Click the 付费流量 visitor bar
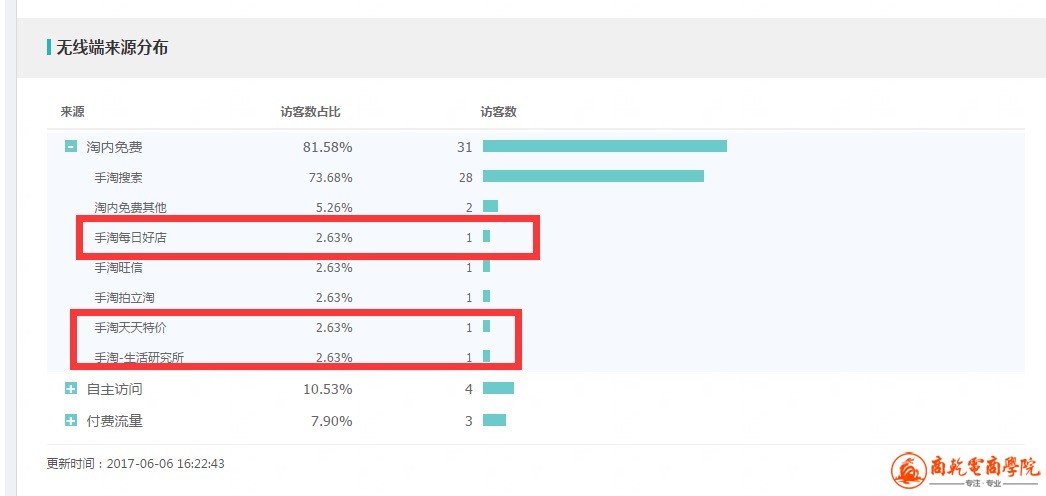The height and width of the screenshot is (496, 1046). [494, 420]
